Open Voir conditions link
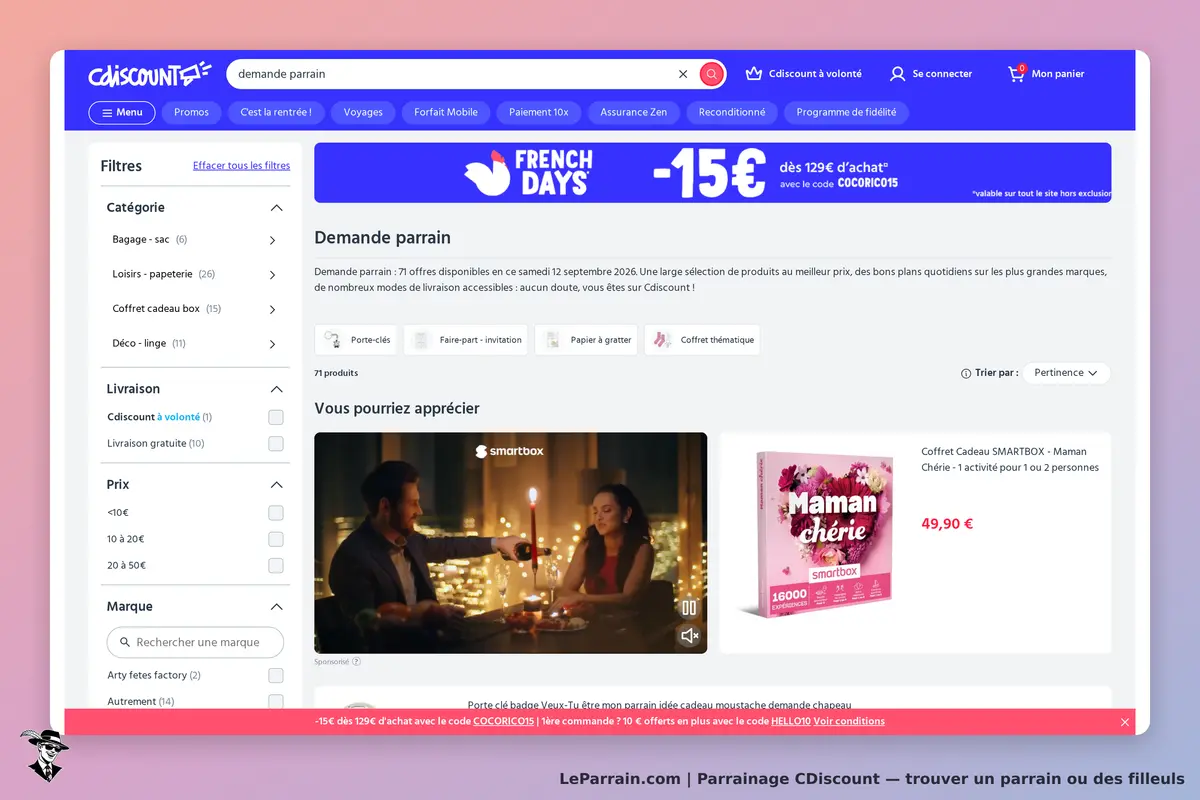Viewport: 1200px width, 800px height. click(849, 721)
